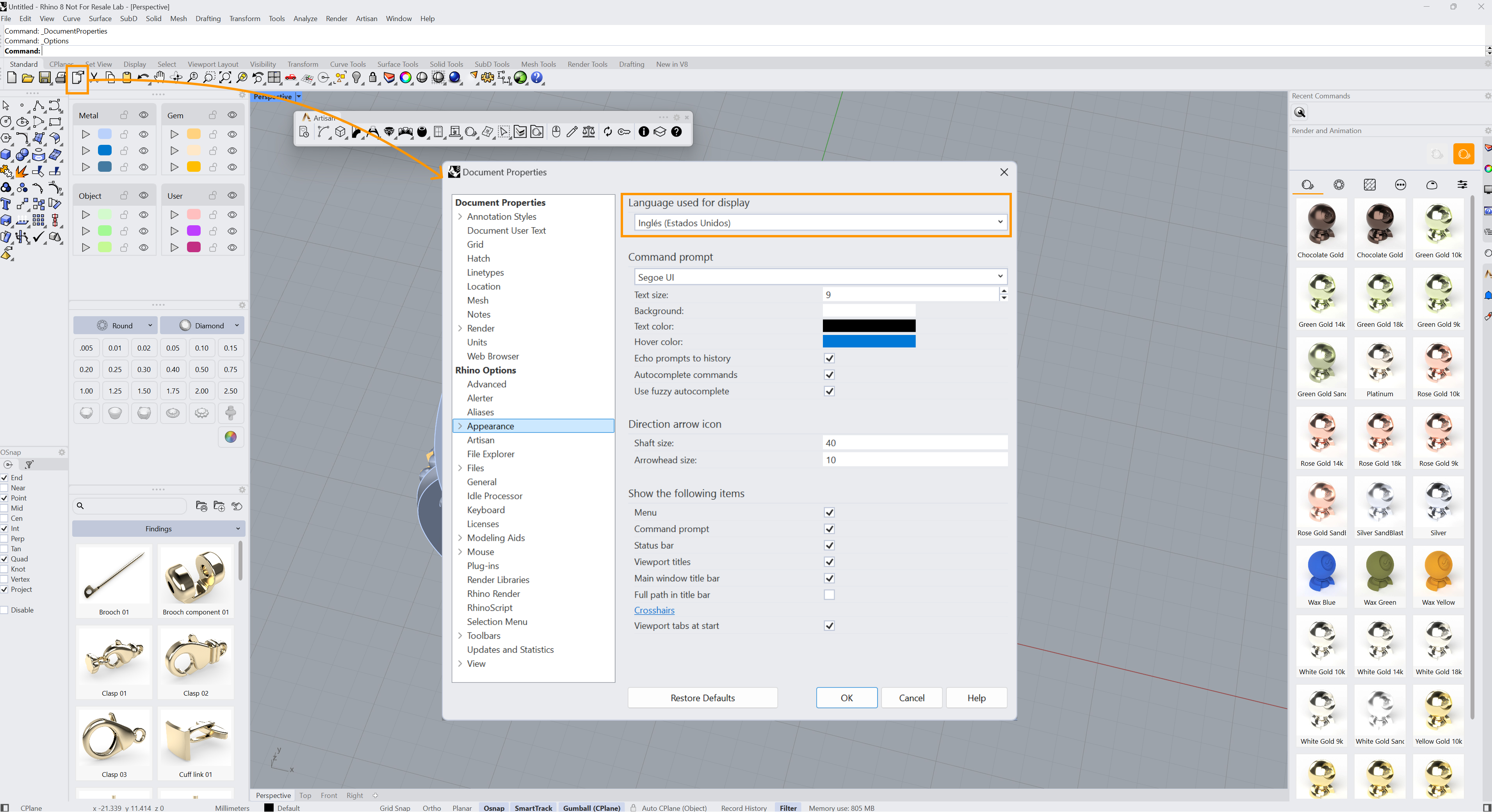Uncheck Status bar display checkbox
Screen dimensions: 1492x812
click(x=830, y=546)
